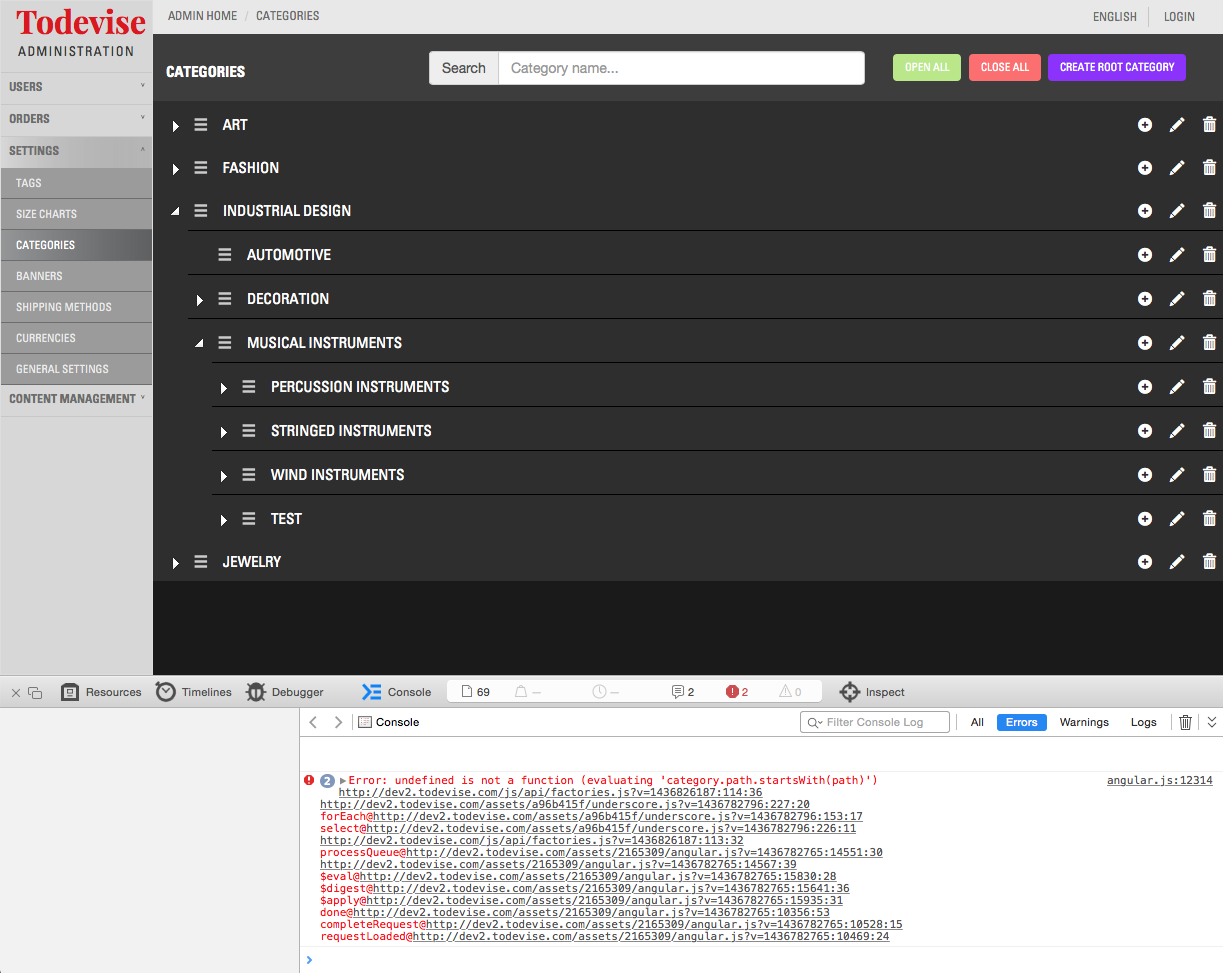Expand the JEWELRY category tree

[x=176, y=563]
